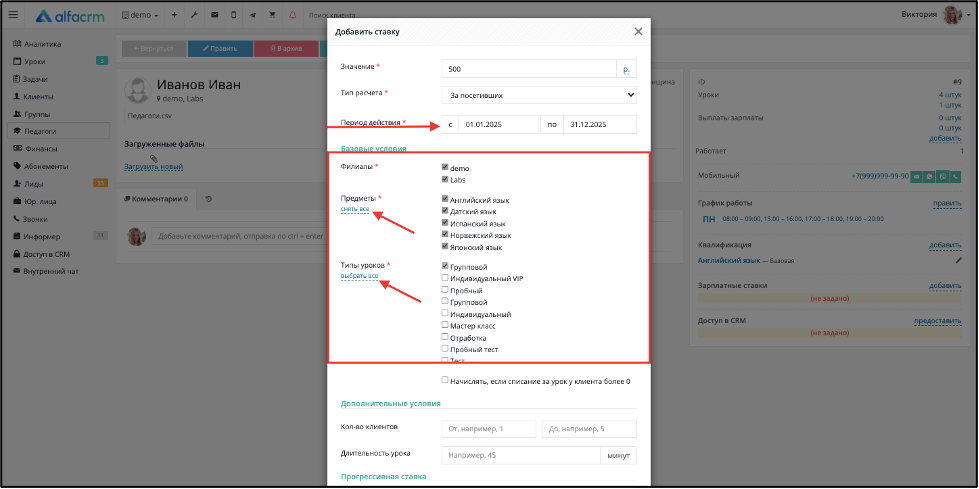Click выбрать все link under Типы уроков

(360, 275)
